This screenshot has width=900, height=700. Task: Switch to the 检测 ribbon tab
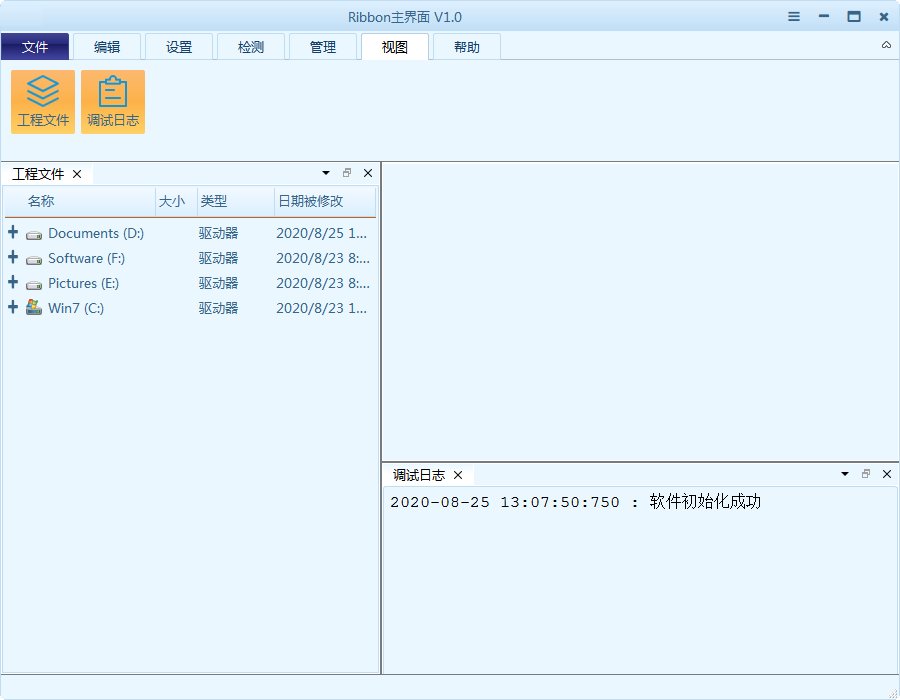(251, 46)
